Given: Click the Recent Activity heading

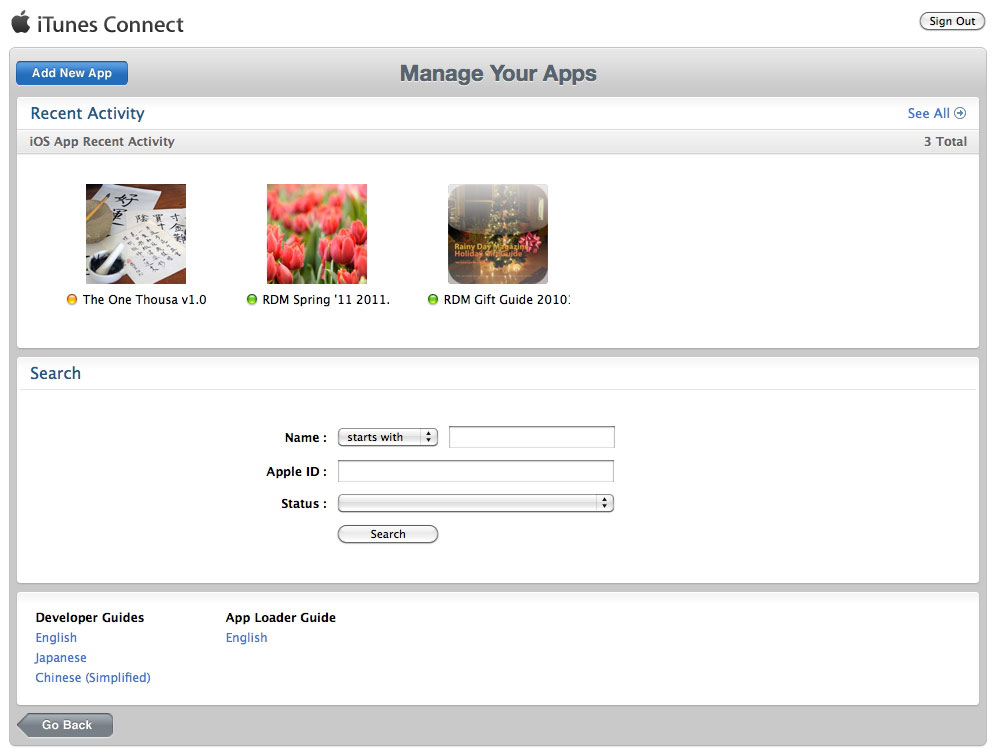Looking at the screenshot, I should point(87,113).
